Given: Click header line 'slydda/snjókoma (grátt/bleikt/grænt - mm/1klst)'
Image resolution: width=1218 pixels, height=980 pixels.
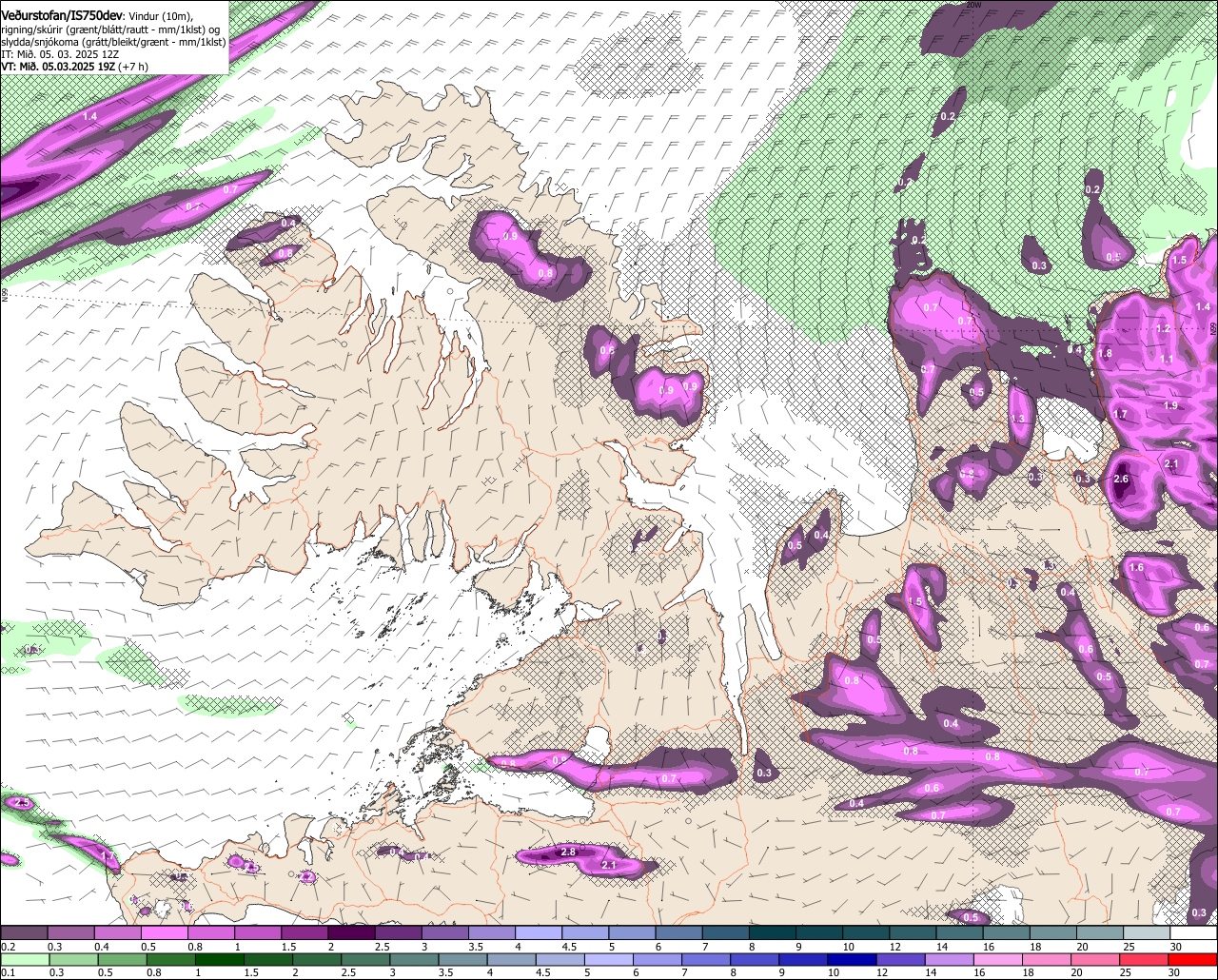Looking at the screenshot, I should 113,43.
